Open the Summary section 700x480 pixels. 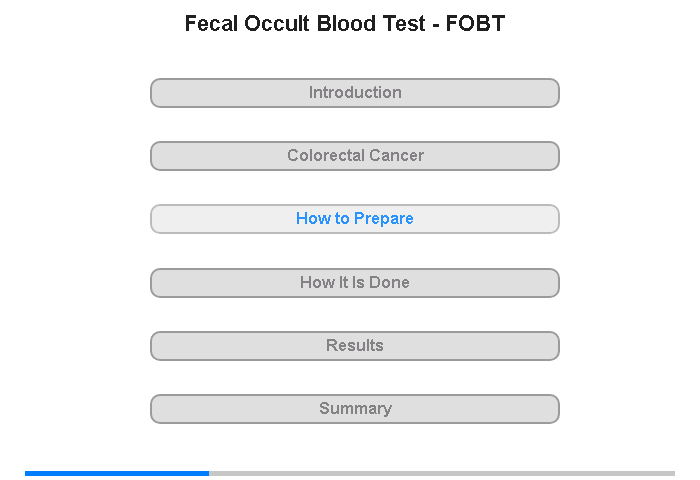tap(354, 409)
